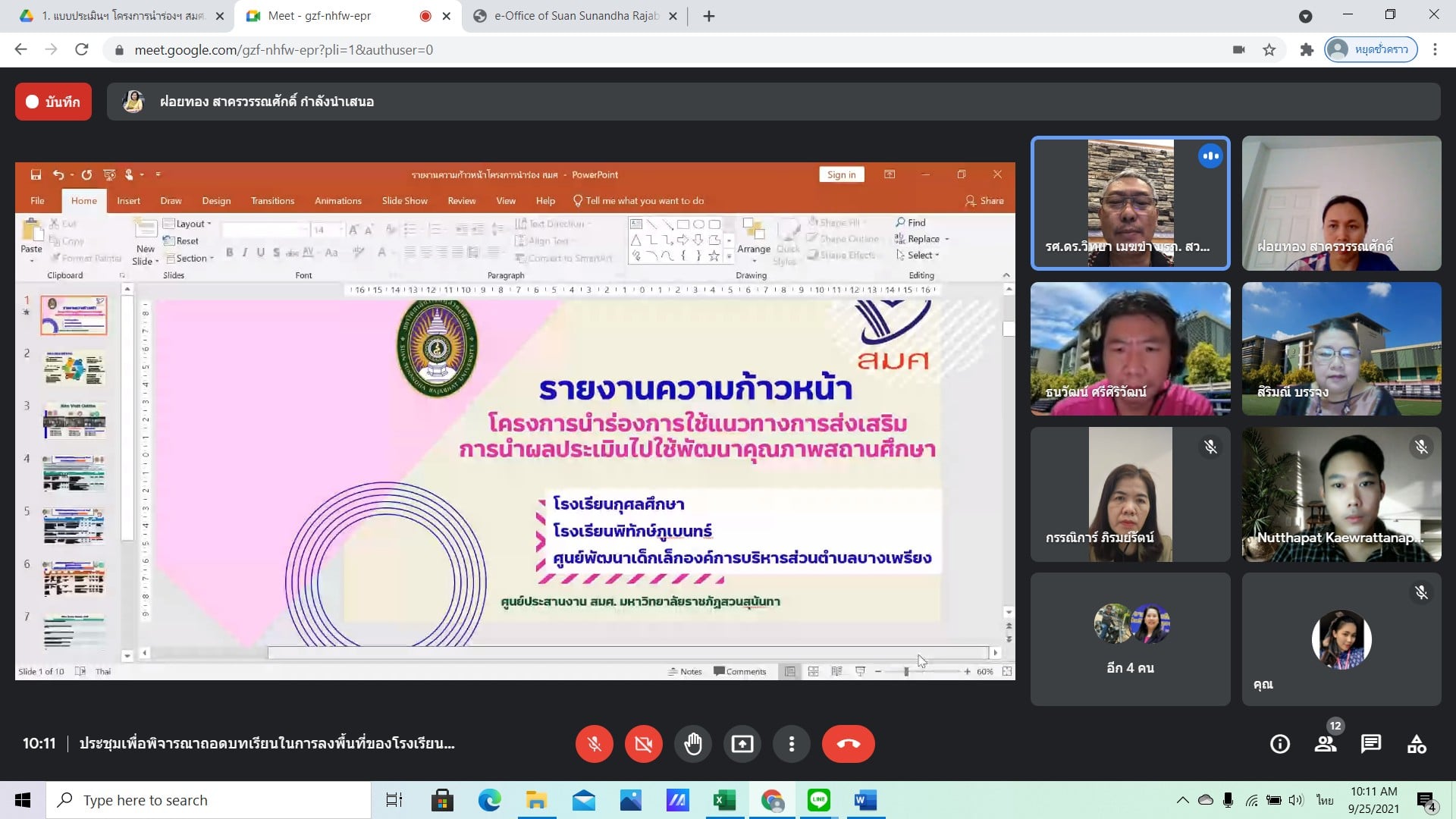Unmute the microphone

(x=594, y=744)
